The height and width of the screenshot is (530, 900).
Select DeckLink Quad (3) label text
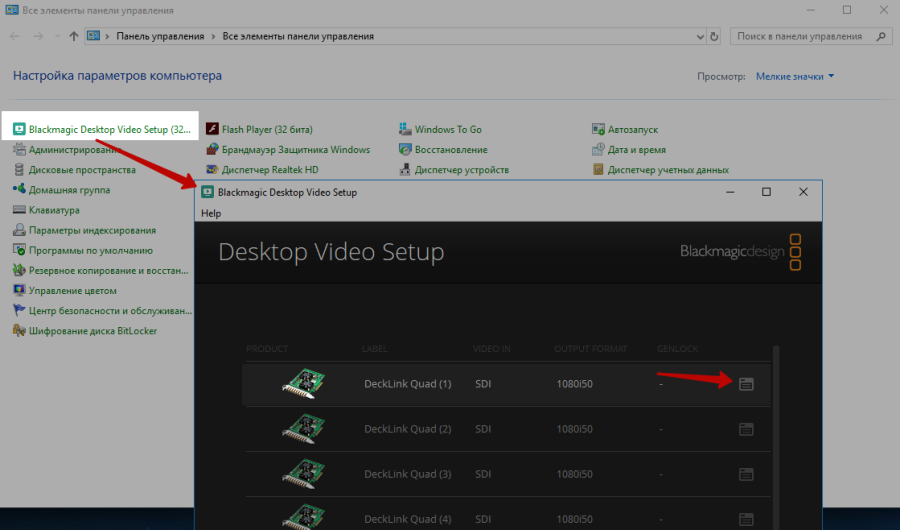pos(408,474)
